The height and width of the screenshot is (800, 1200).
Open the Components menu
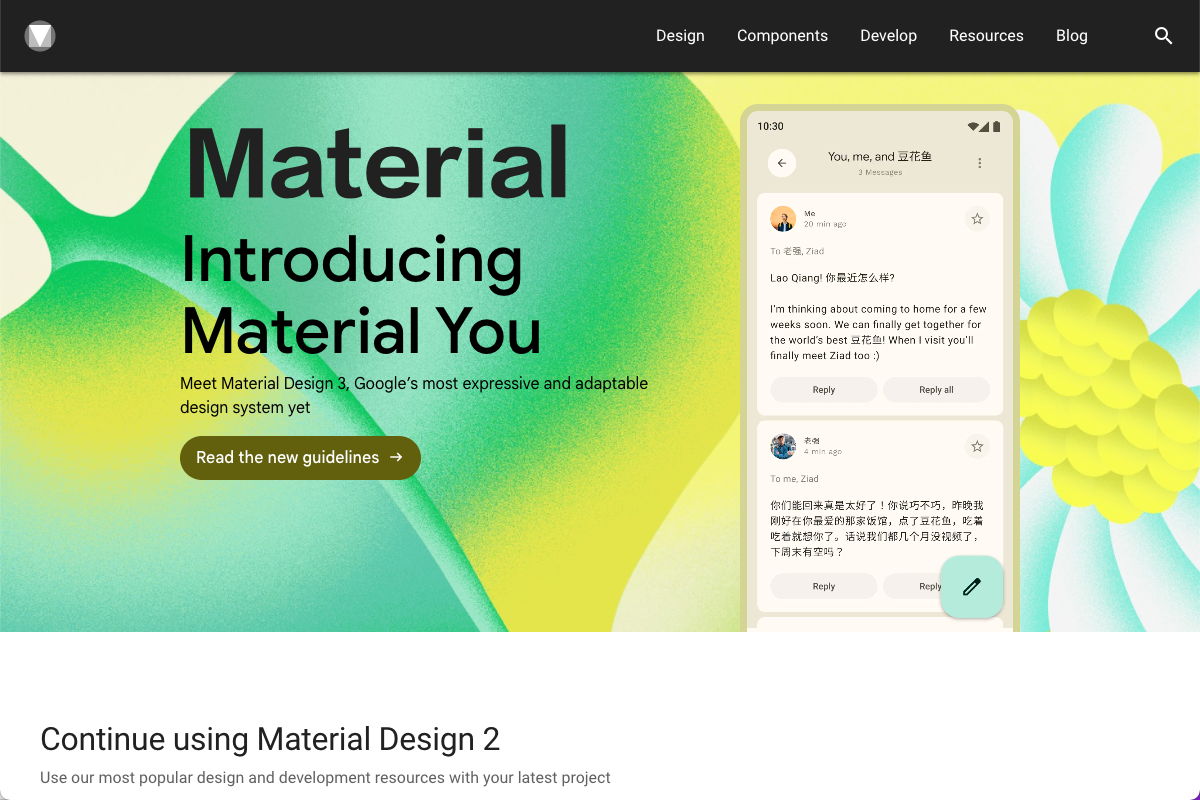[x=782, y=36]
